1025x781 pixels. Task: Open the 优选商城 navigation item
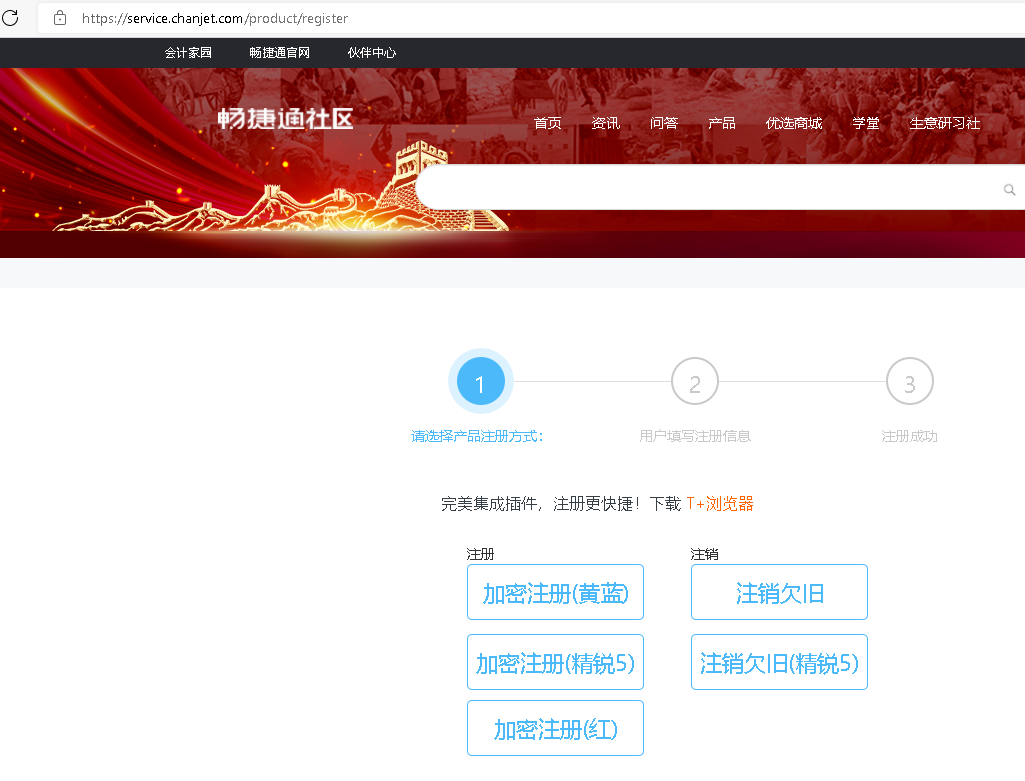pyautogui.click(x=794, y=123)
